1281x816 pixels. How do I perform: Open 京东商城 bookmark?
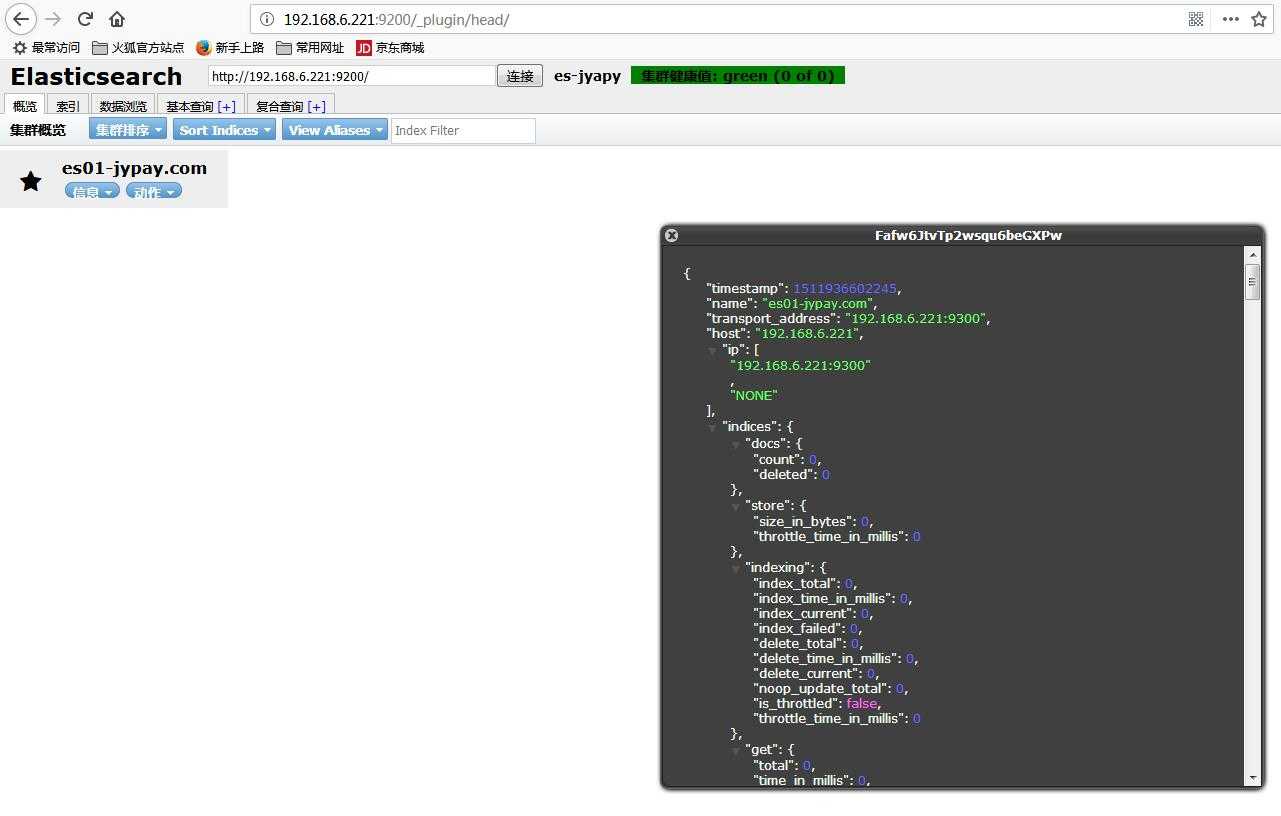pos(390,47)
